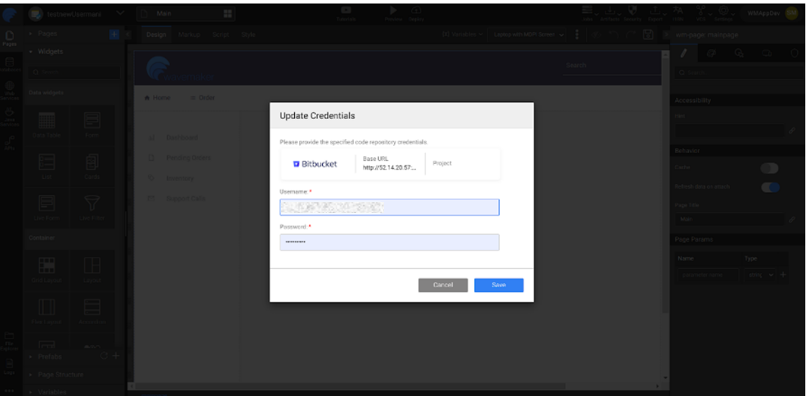
Task: Open File Explorer in left rail
Action: click(9, 340)
